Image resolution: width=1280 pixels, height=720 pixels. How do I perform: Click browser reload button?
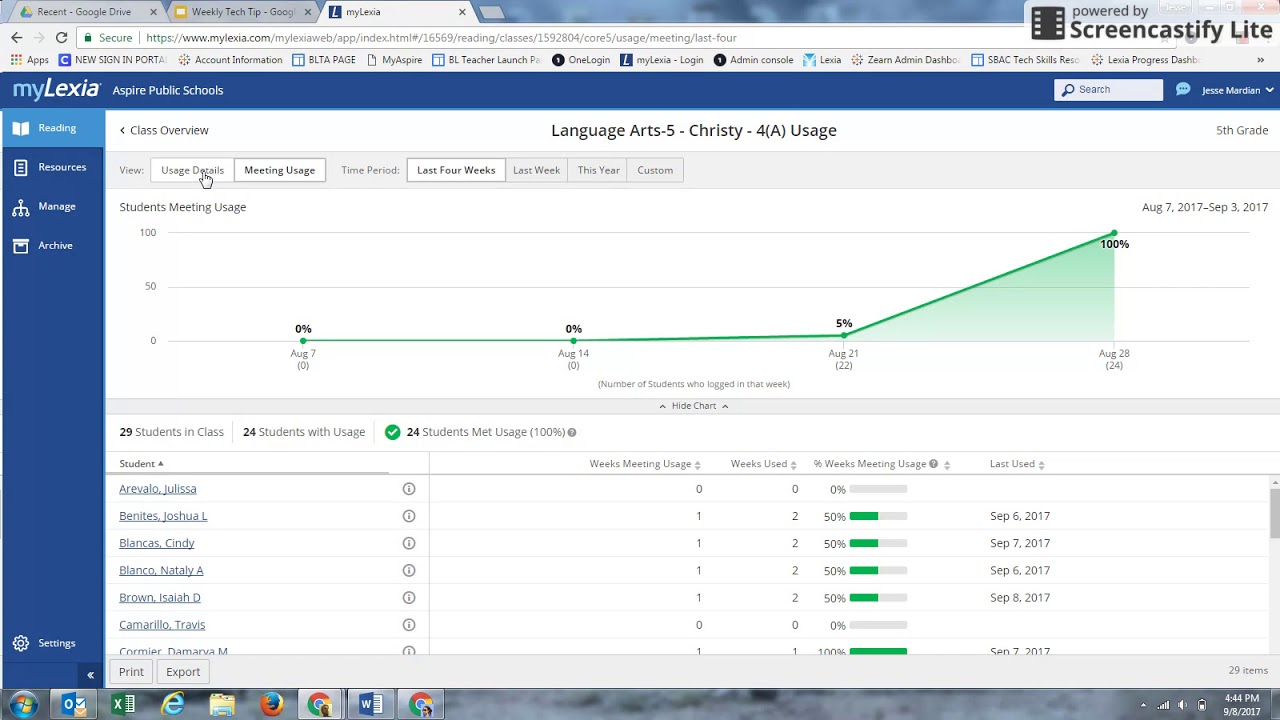(x=61, y=37)
